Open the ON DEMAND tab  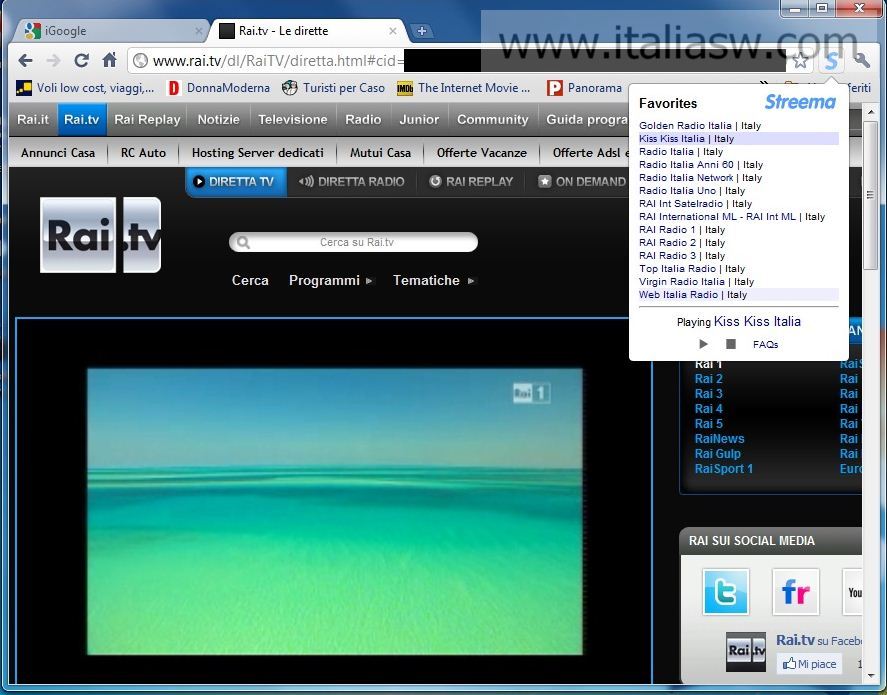[x=582, y=182]
